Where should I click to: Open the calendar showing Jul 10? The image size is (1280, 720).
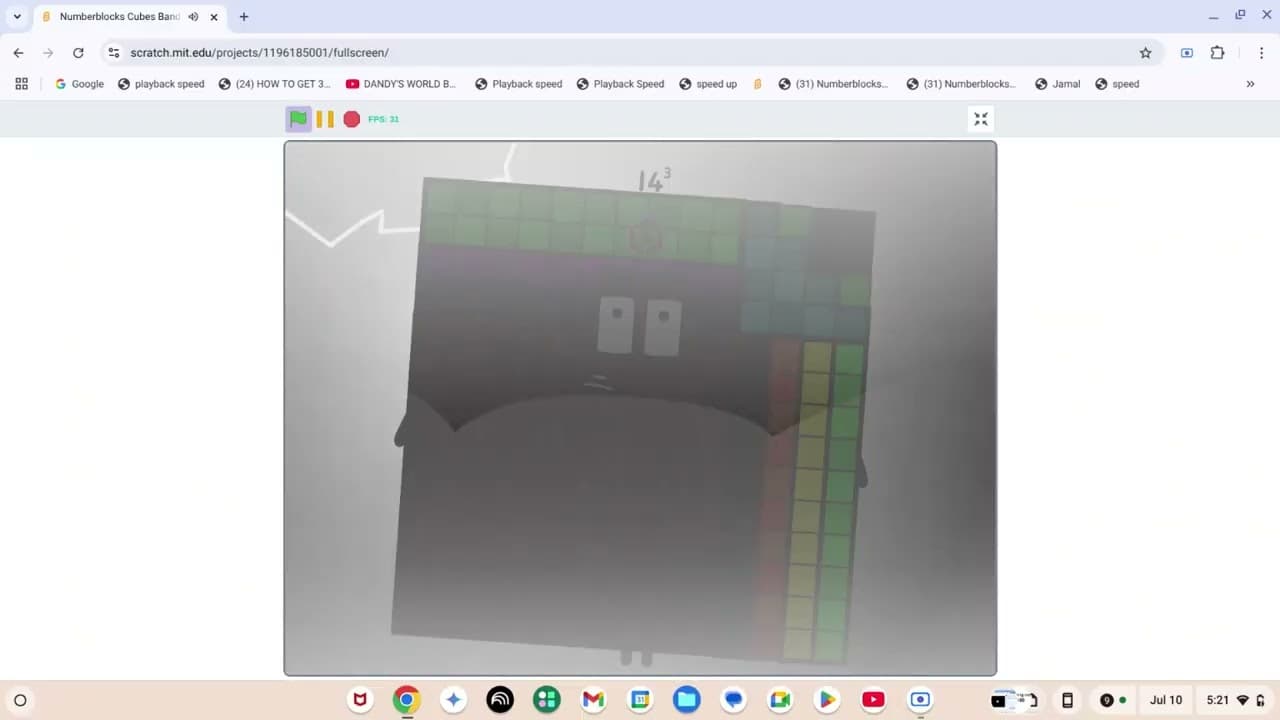click(x=1166, y=700)
